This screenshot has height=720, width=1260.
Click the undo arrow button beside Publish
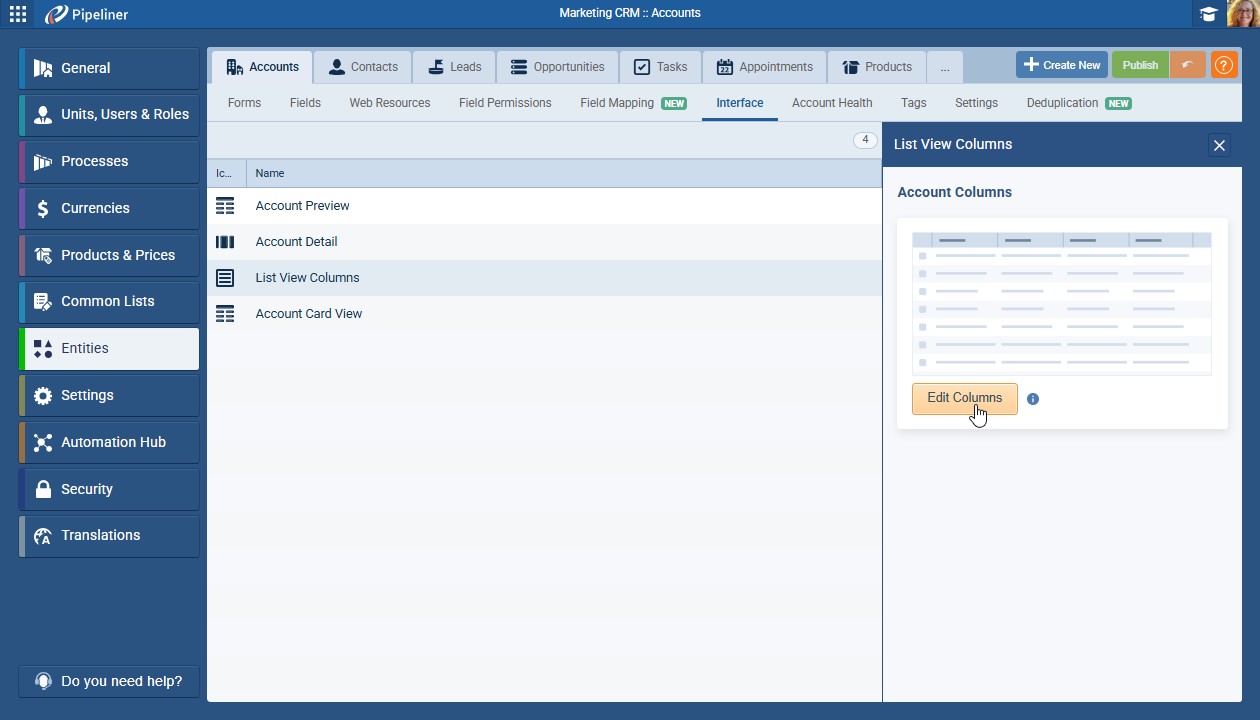1187,65
